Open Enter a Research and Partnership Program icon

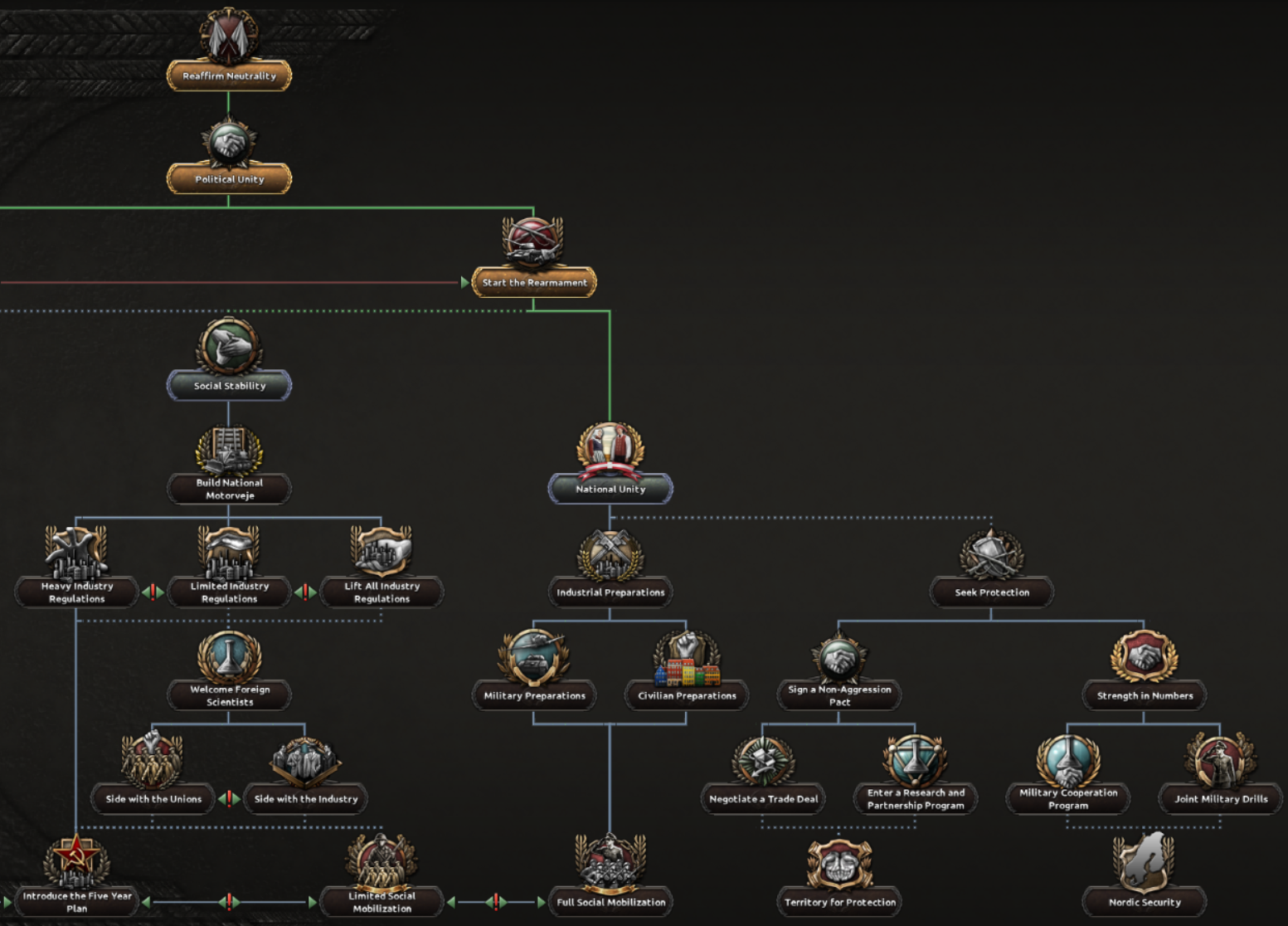(x=916, y=760)
